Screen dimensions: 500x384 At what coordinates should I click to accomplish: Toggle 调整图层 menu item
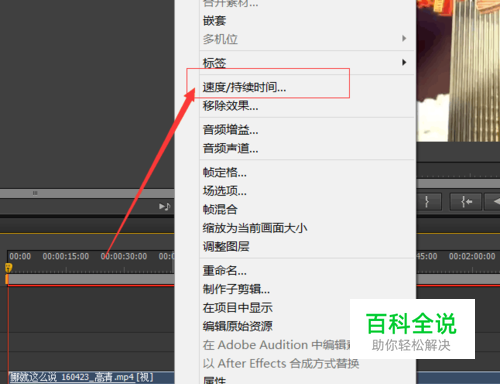(226, 247)
